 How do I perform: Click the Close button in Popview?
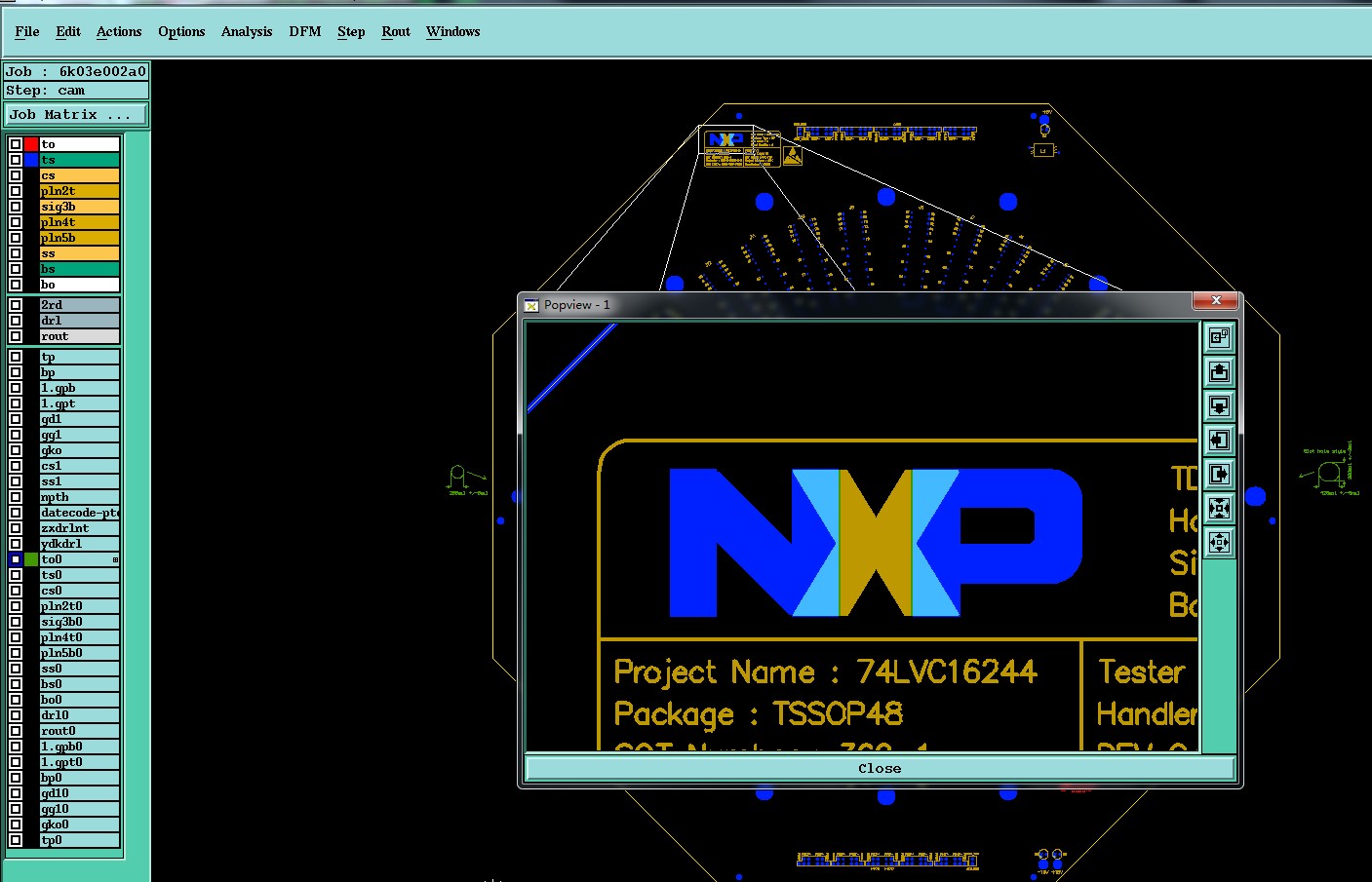[x=880, y=768]
